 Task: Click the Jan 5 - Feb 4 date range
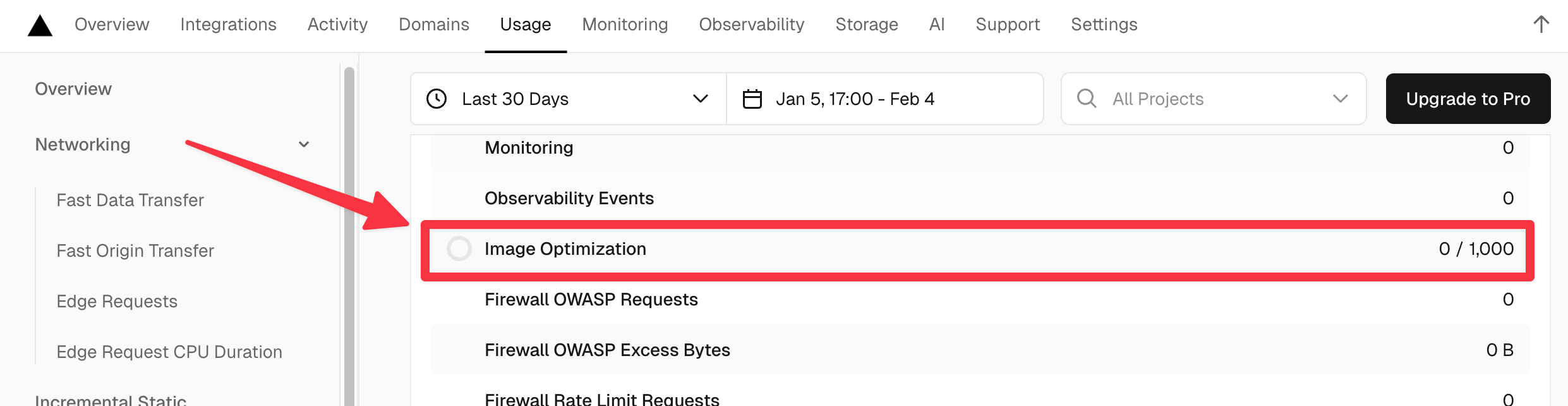click(x=854, y=99)
